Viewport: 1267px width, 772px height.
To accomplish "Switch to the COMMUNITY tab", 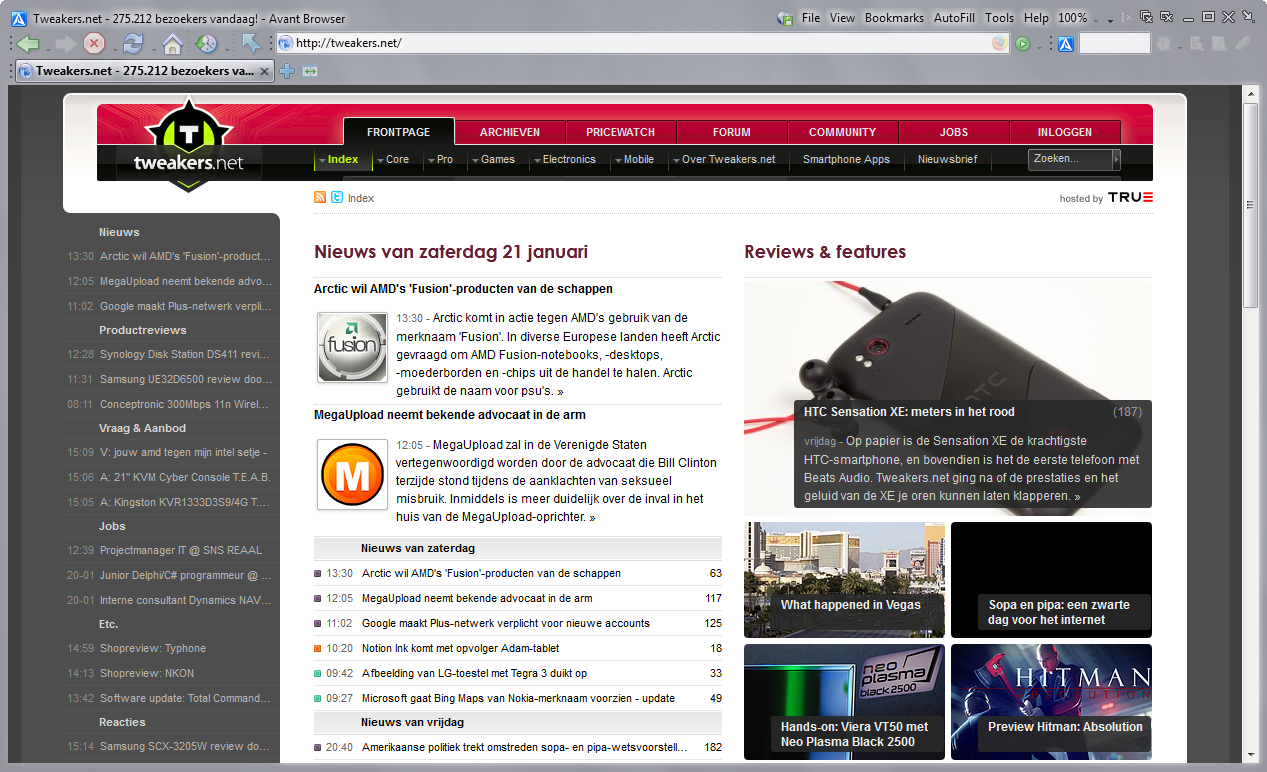I will (x=843, y=132).
